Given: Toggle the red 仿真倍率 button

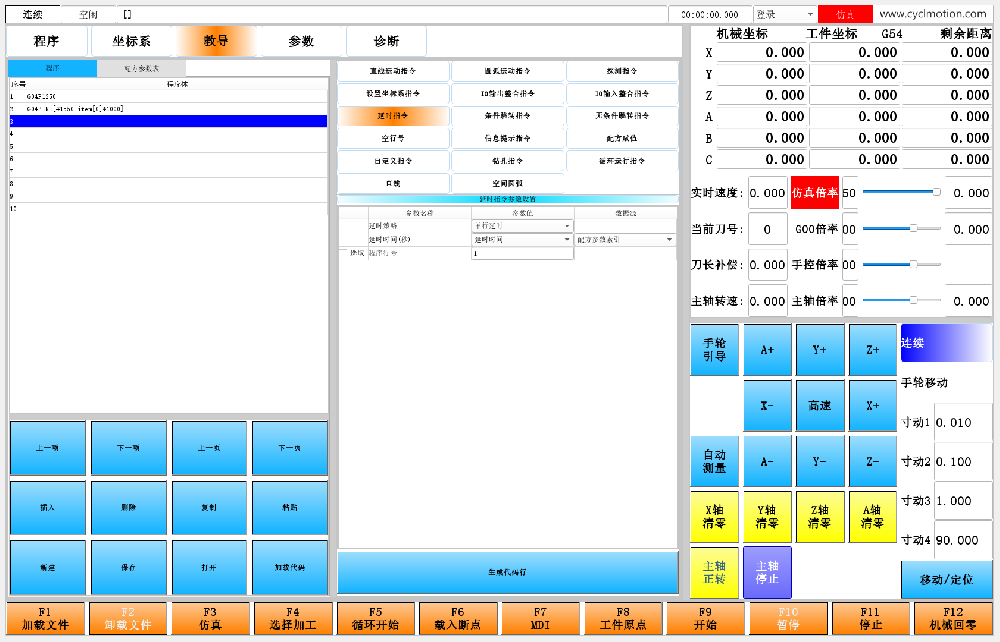Looking at the screenshot, I should click(x=814, y=193).
